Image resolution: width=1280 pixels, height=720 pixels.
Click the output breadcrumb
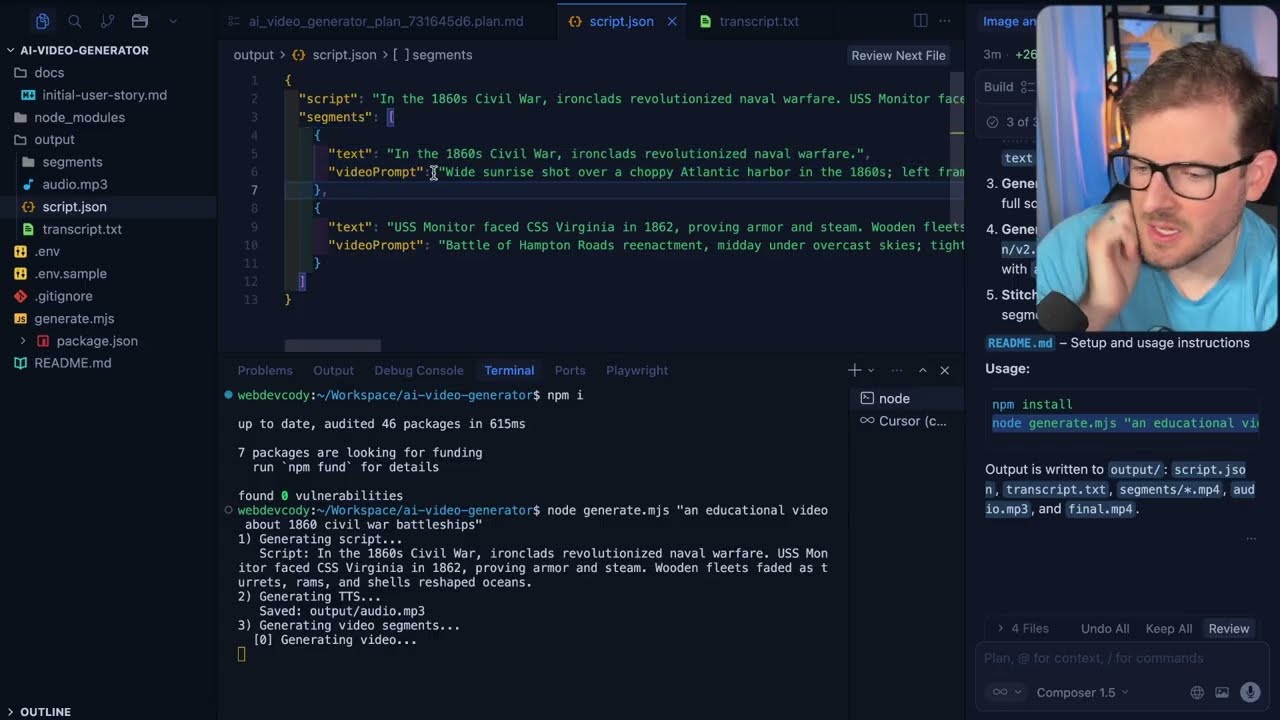pos(253,55)
